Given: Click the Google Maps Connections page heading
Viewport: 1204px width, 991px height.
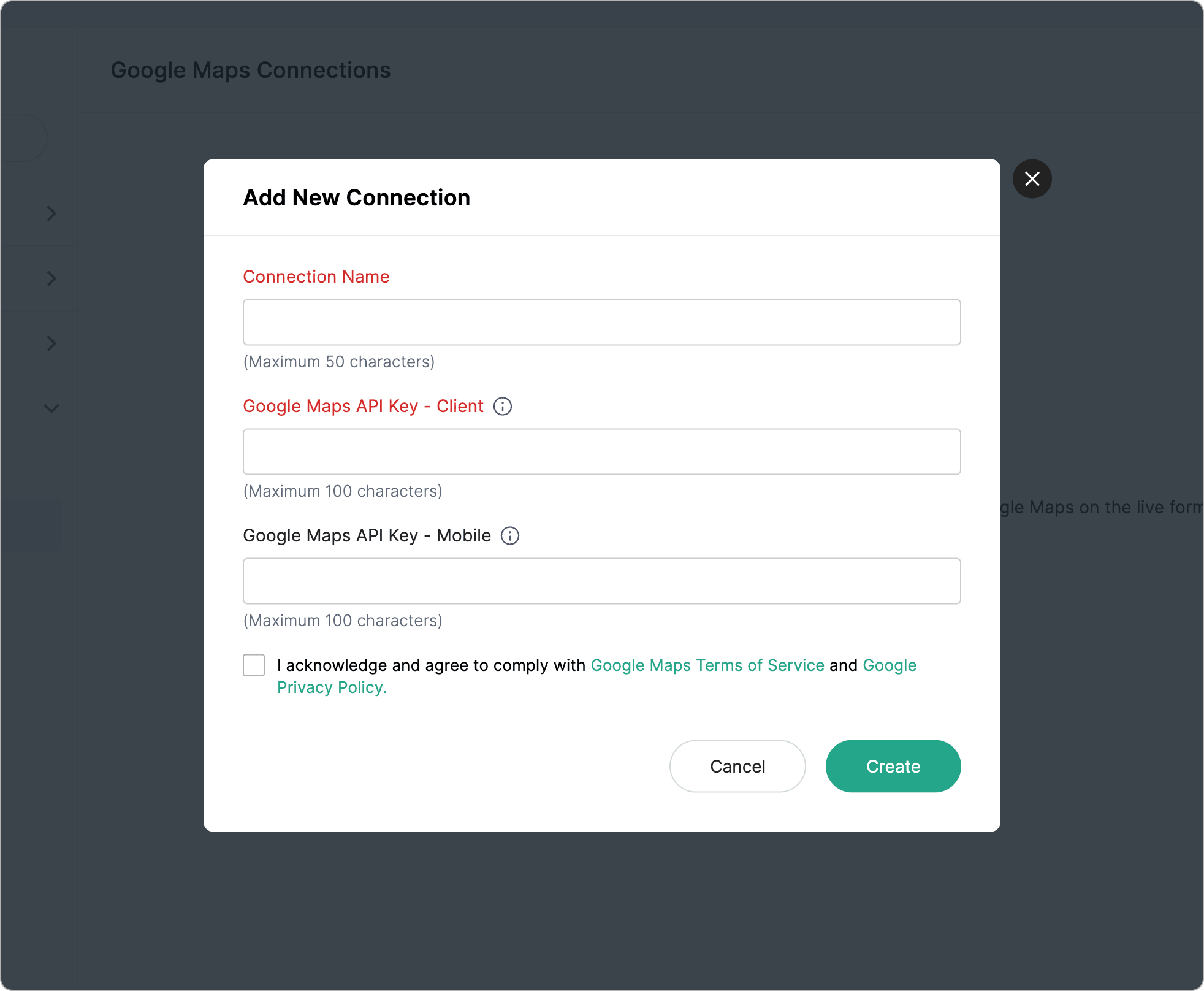Looking at the screenshot, I should click(x=250, y=71).
